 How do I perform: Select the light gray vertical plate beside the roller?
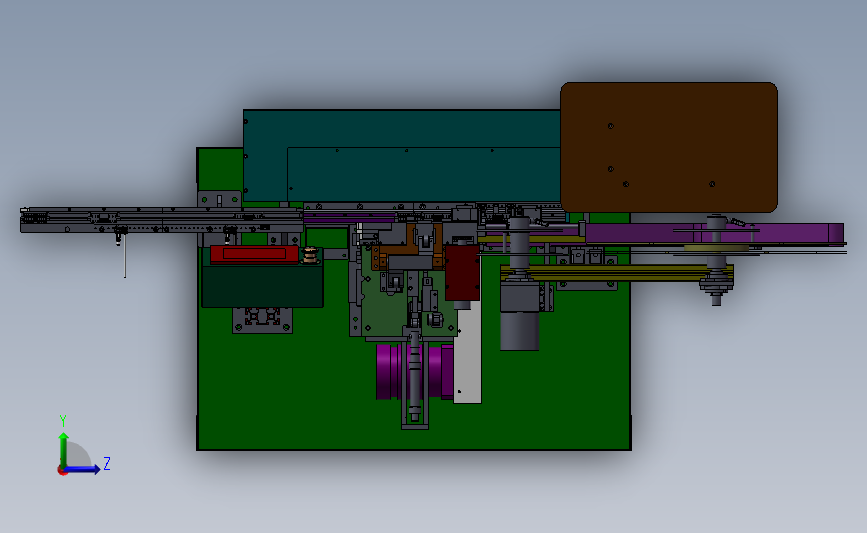[x=467, y=354]
